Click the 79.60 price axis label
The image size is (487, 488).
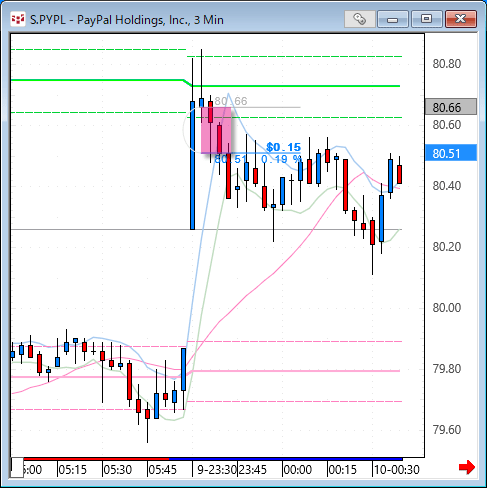coord(447,429)
